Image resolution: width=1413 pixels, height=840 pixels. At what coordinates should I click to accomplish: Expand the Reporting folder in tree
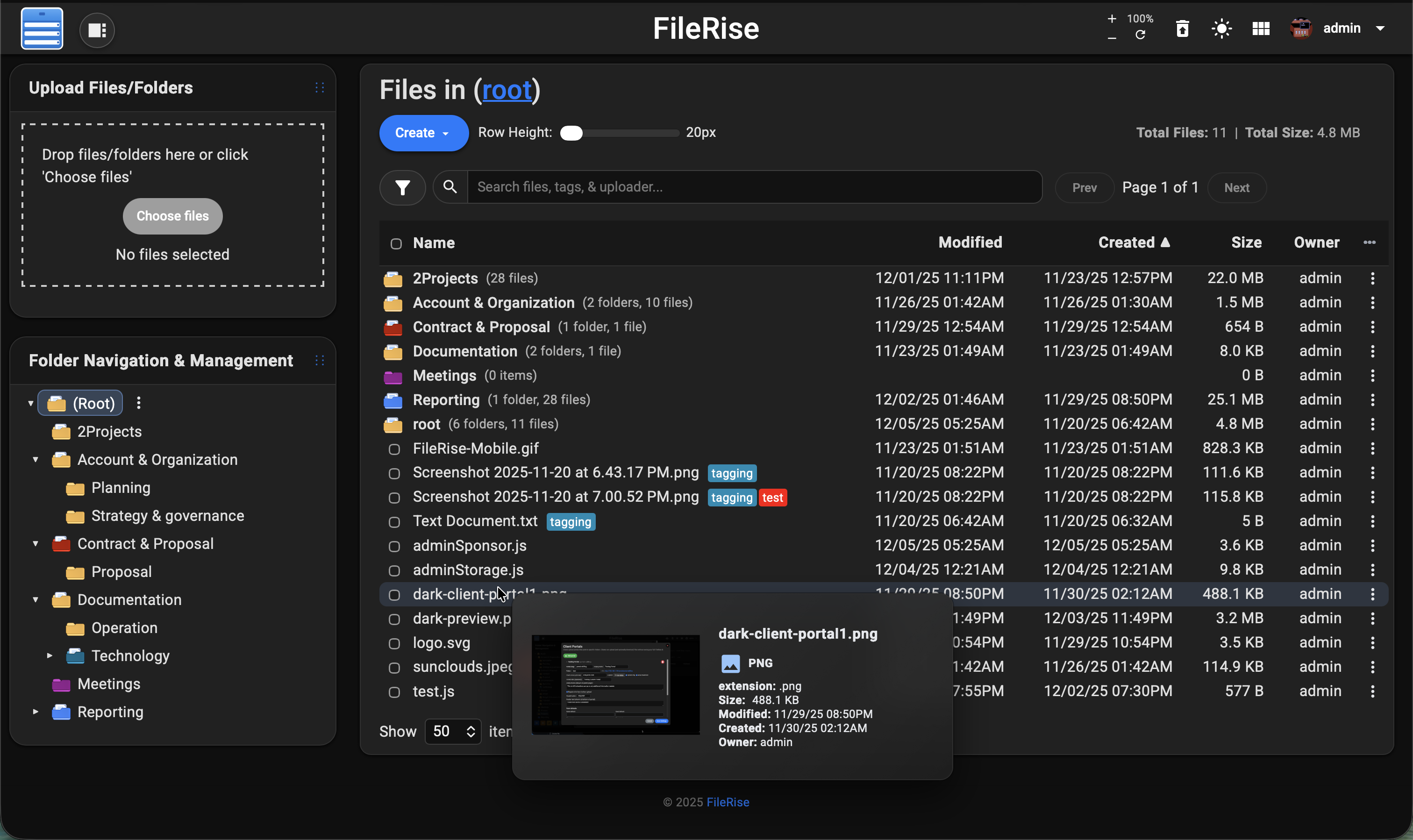[x=36, y=712]
